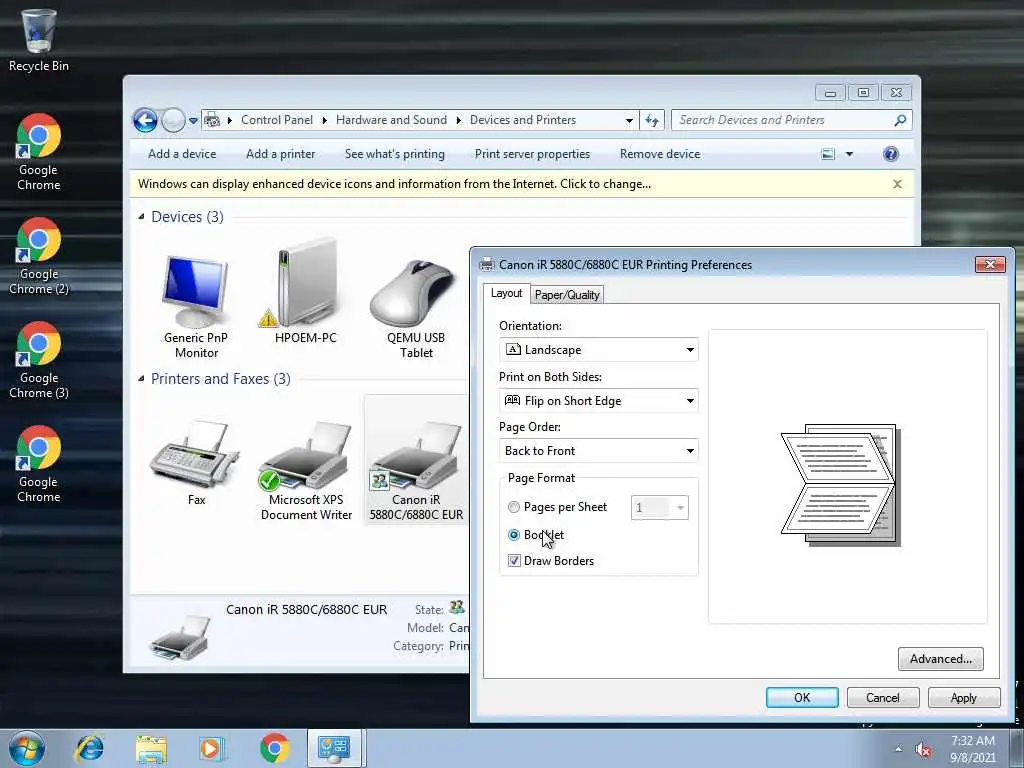
Task: Click the Control Panel taskbar button
Action: 334,748
